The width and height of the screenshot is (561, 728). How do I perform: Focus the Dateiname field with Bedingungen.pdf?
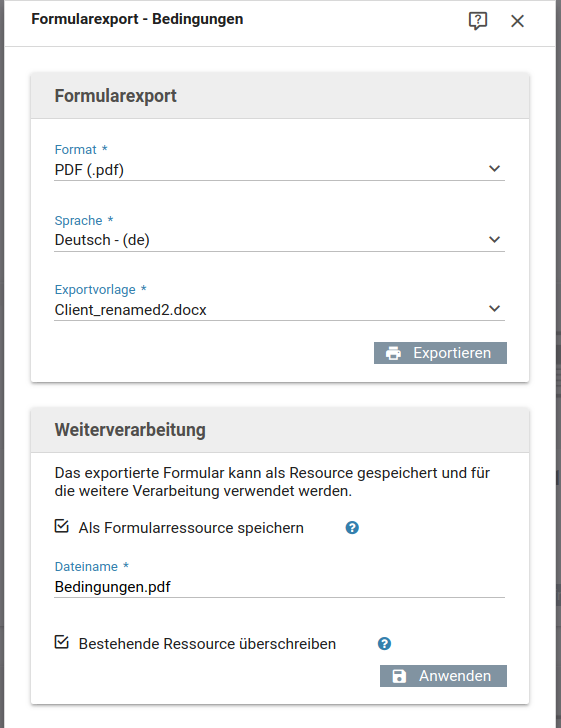[x=280, y=587]
